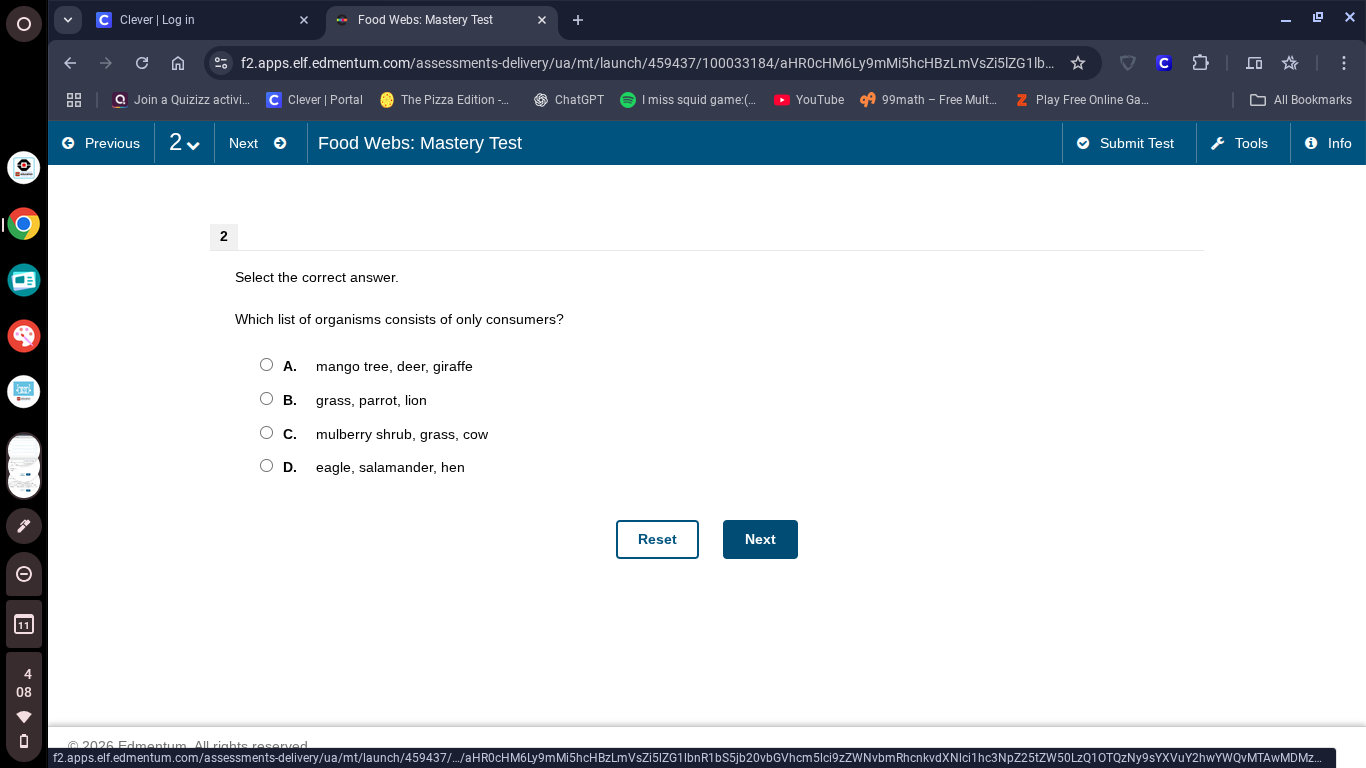Click the Reset button

tap(657, 539)
